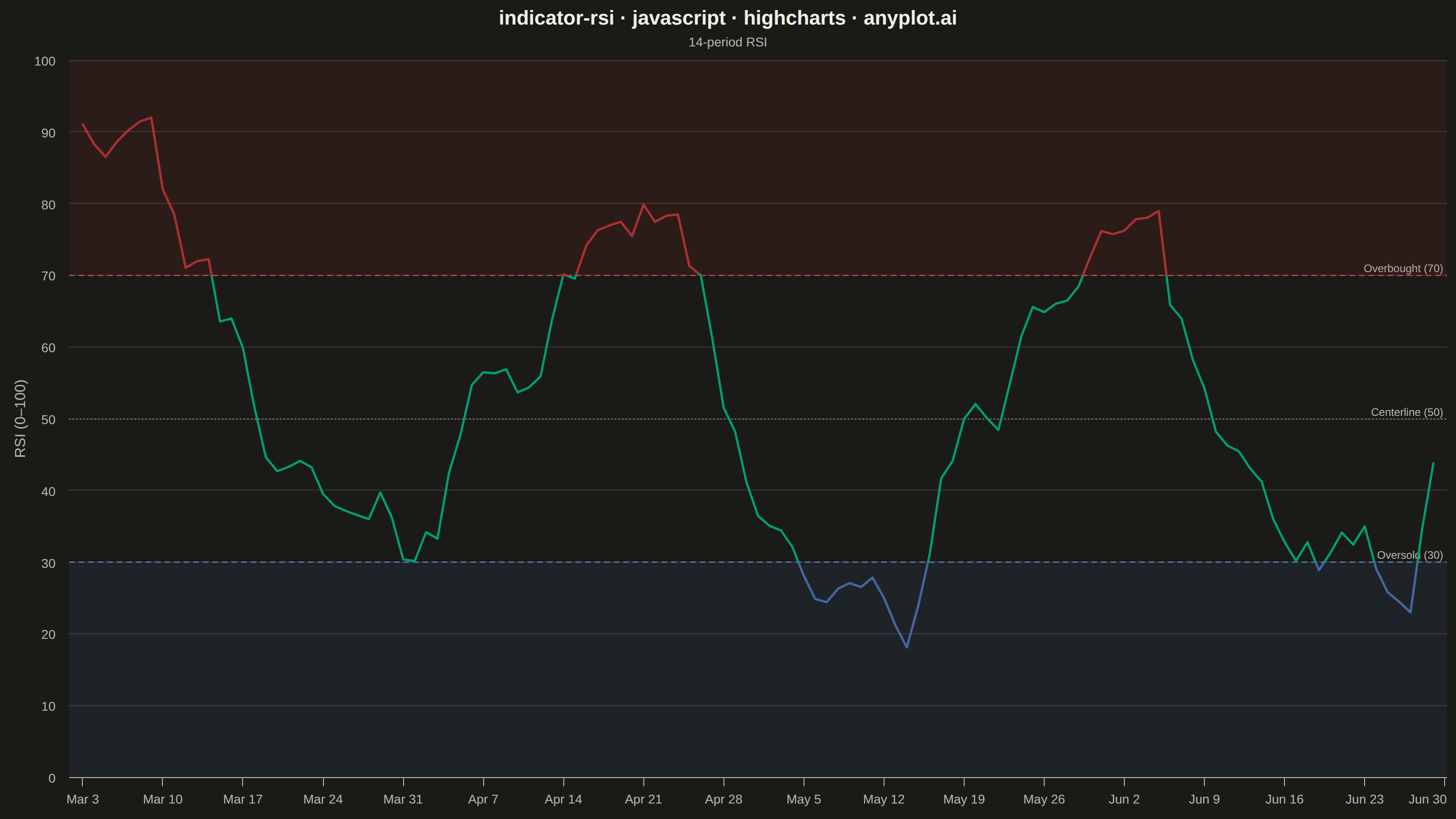Select the Centerline (50) label

coord(1406,412)
